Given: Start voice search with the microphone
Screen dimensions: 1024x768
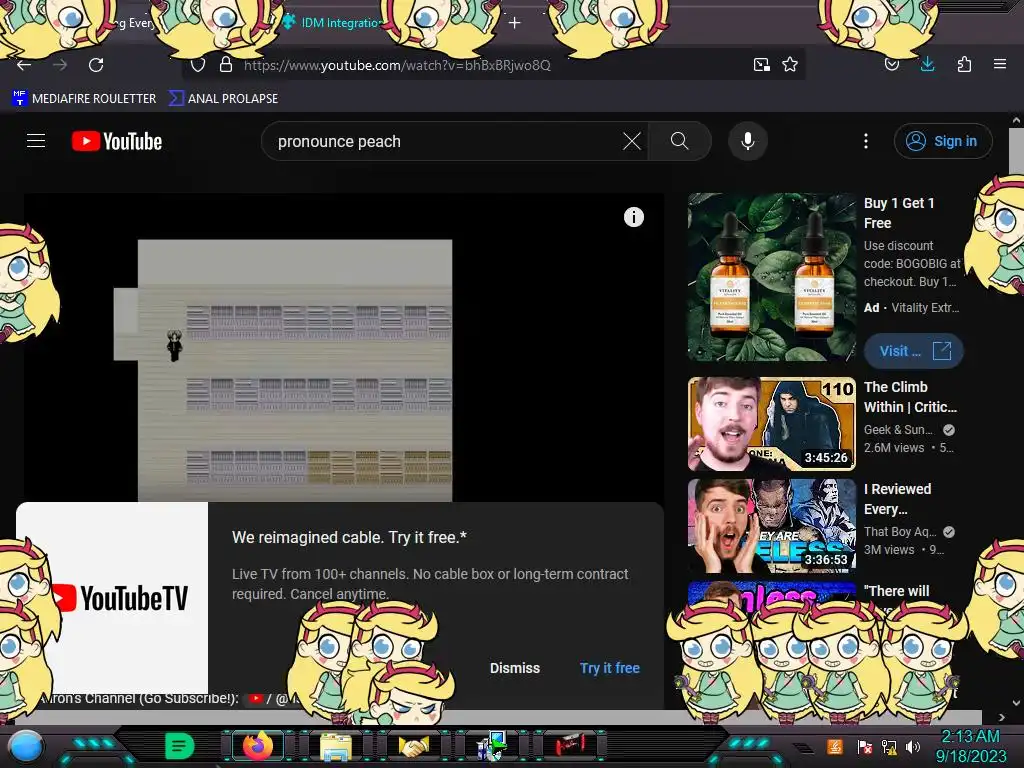Looking at the screenshot, I should click(x=748, y=141).
